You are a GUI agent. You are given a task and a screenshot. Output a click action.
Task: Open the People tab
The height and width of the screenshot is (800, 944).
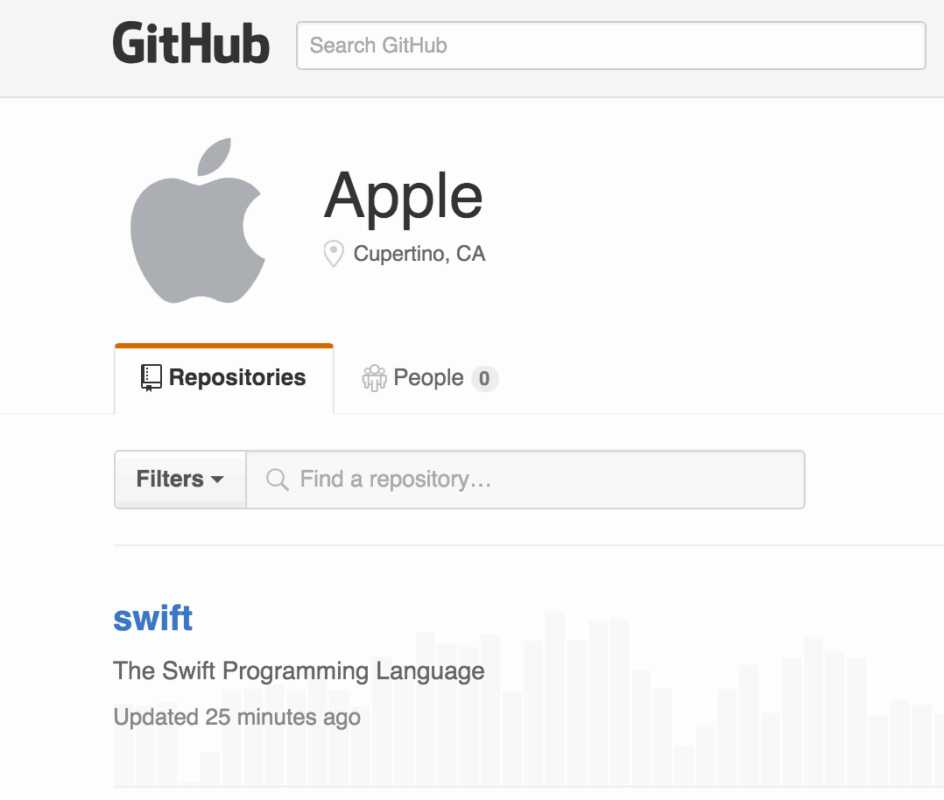(x=428, y=378)
